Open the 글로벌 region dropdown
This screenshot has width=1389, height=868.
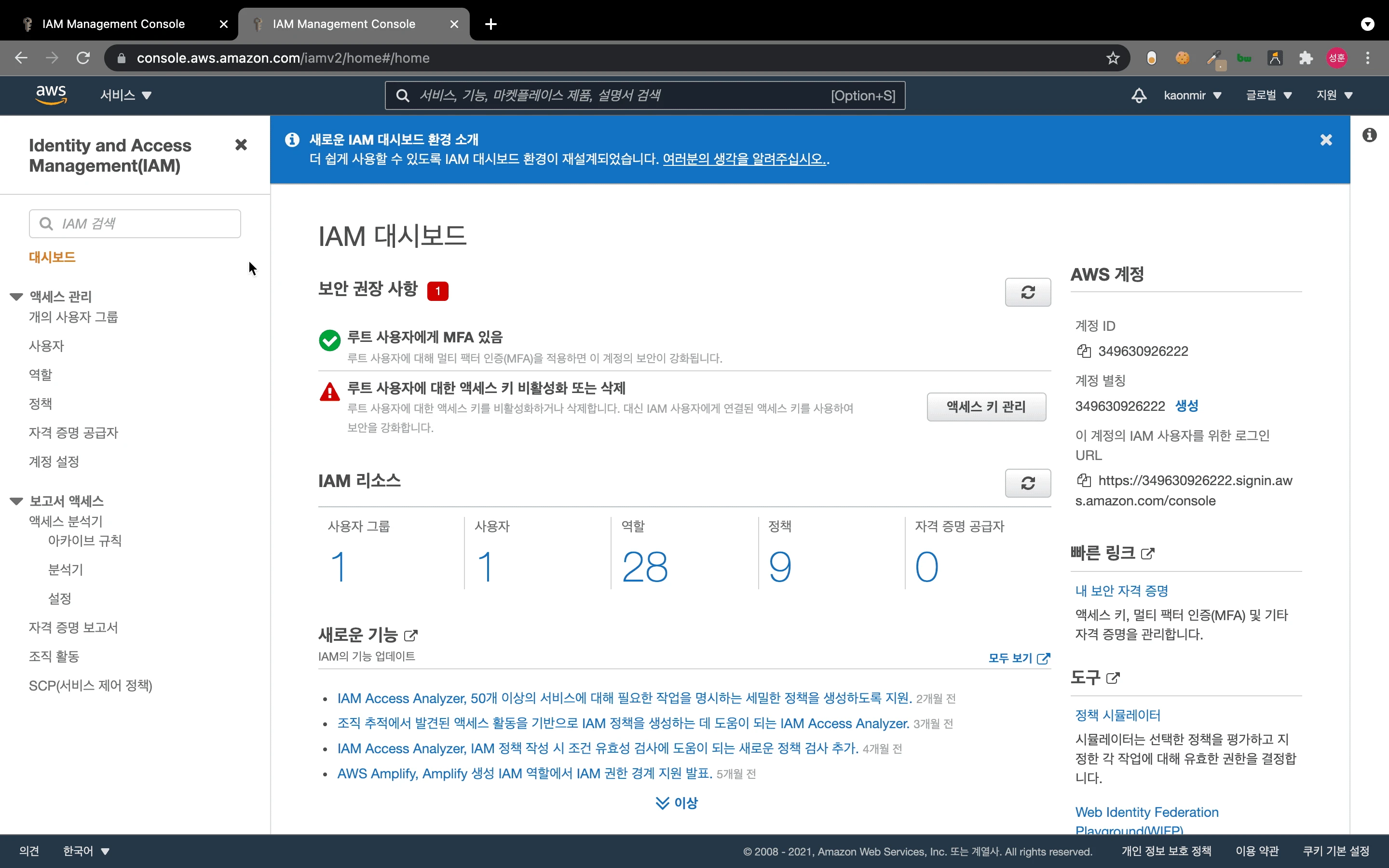point(1268,95)
